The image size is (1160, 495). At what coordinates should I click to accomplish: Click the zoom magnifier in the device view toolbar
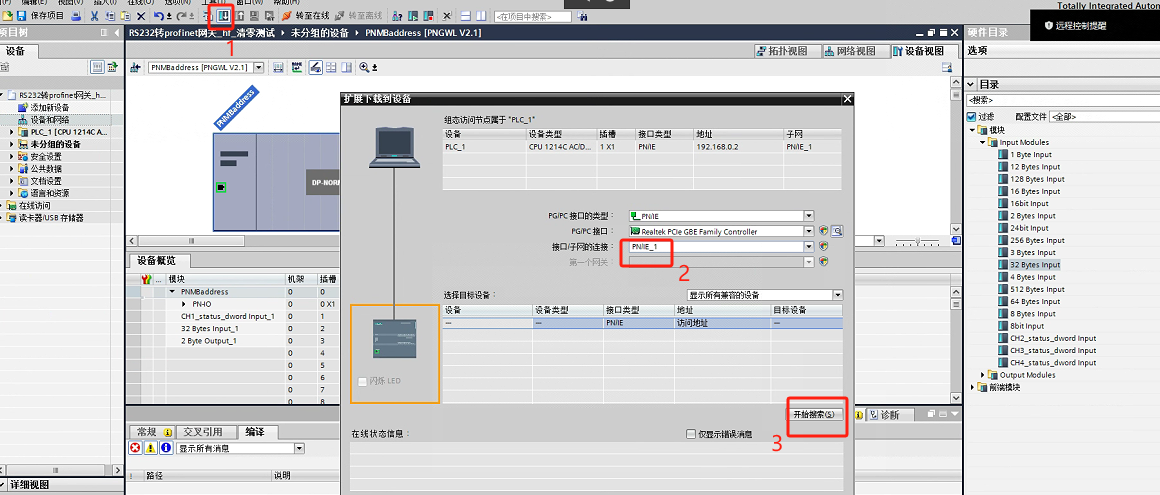click(x=365, y=67)
